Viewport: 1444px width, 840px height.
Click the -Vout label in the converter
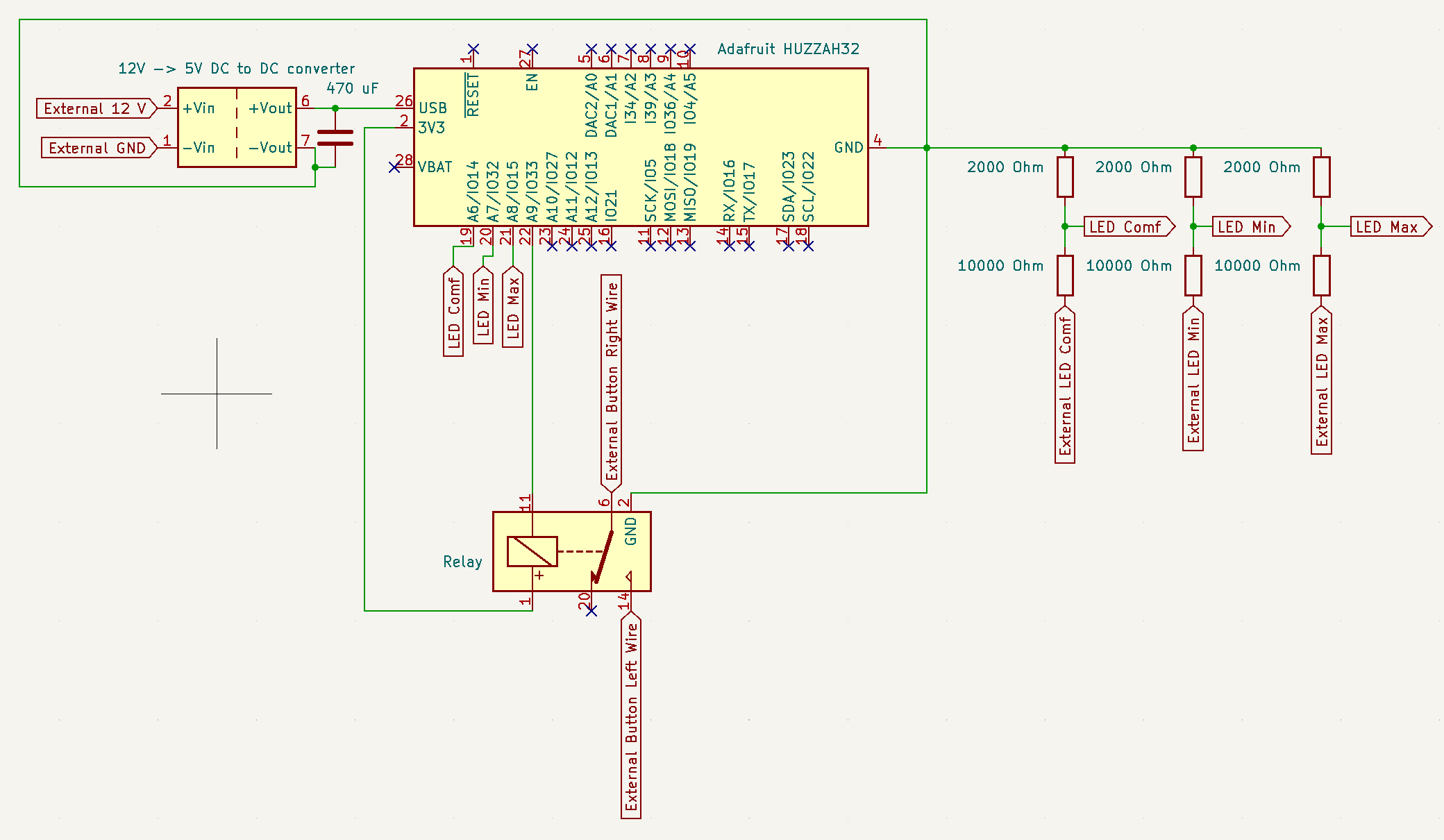click(x=271, y=148)
